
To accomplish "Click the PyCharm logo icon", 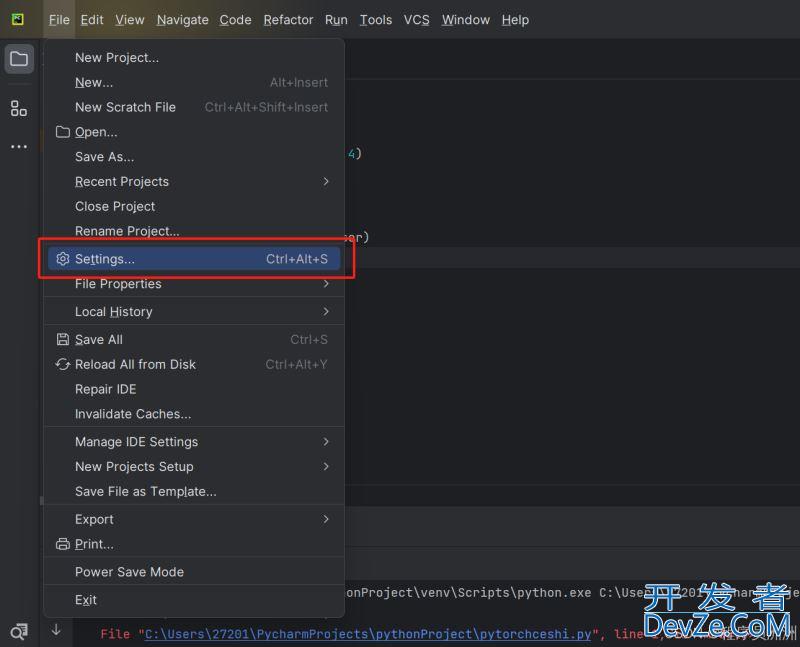I will pos(18,19).
